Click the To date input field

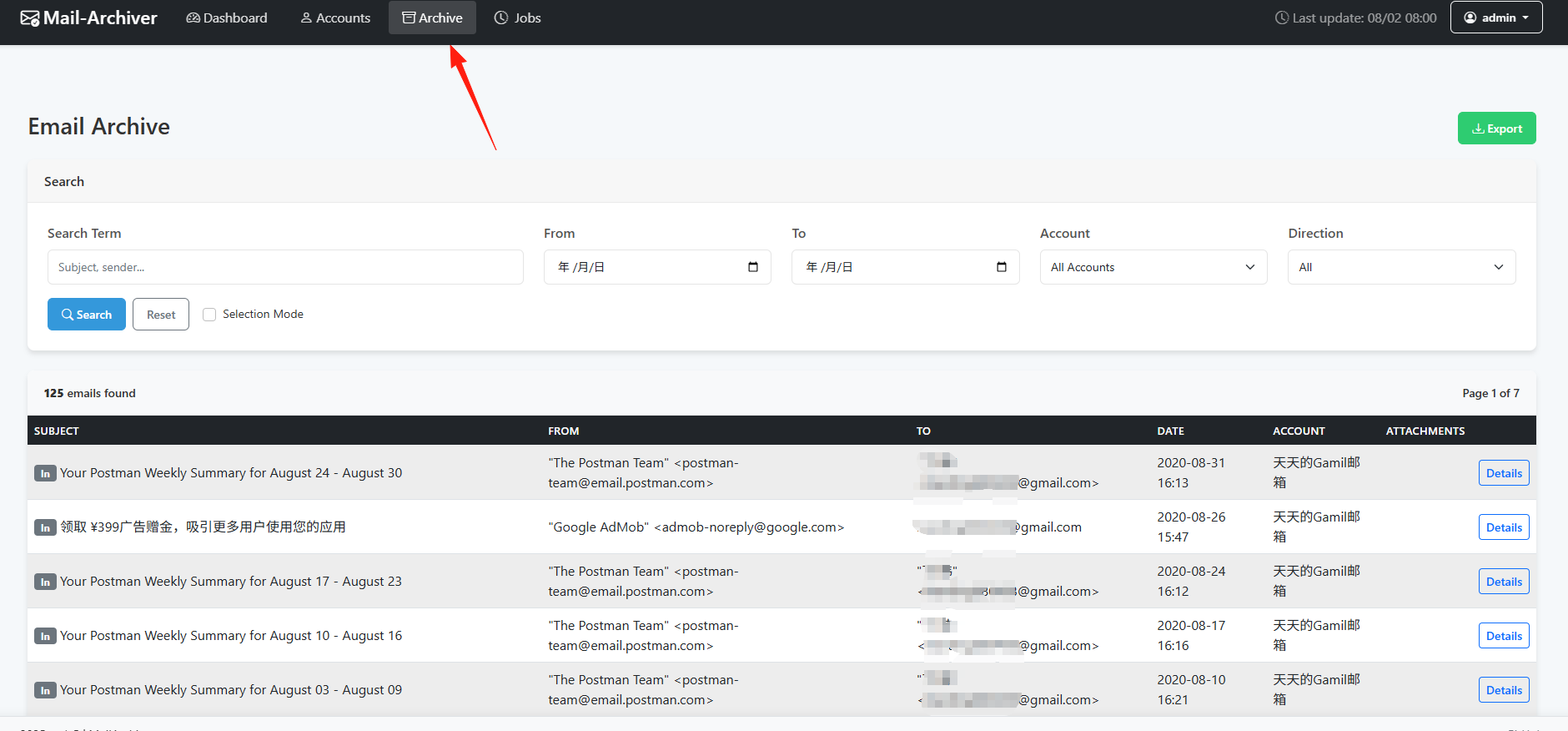click(x=906, y=267)
